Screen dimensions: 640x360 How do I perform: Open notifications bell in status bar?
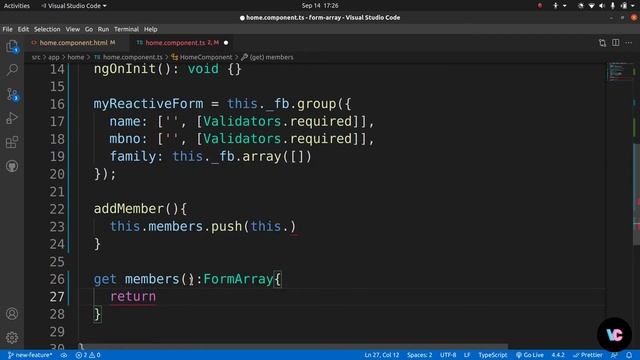629,355
